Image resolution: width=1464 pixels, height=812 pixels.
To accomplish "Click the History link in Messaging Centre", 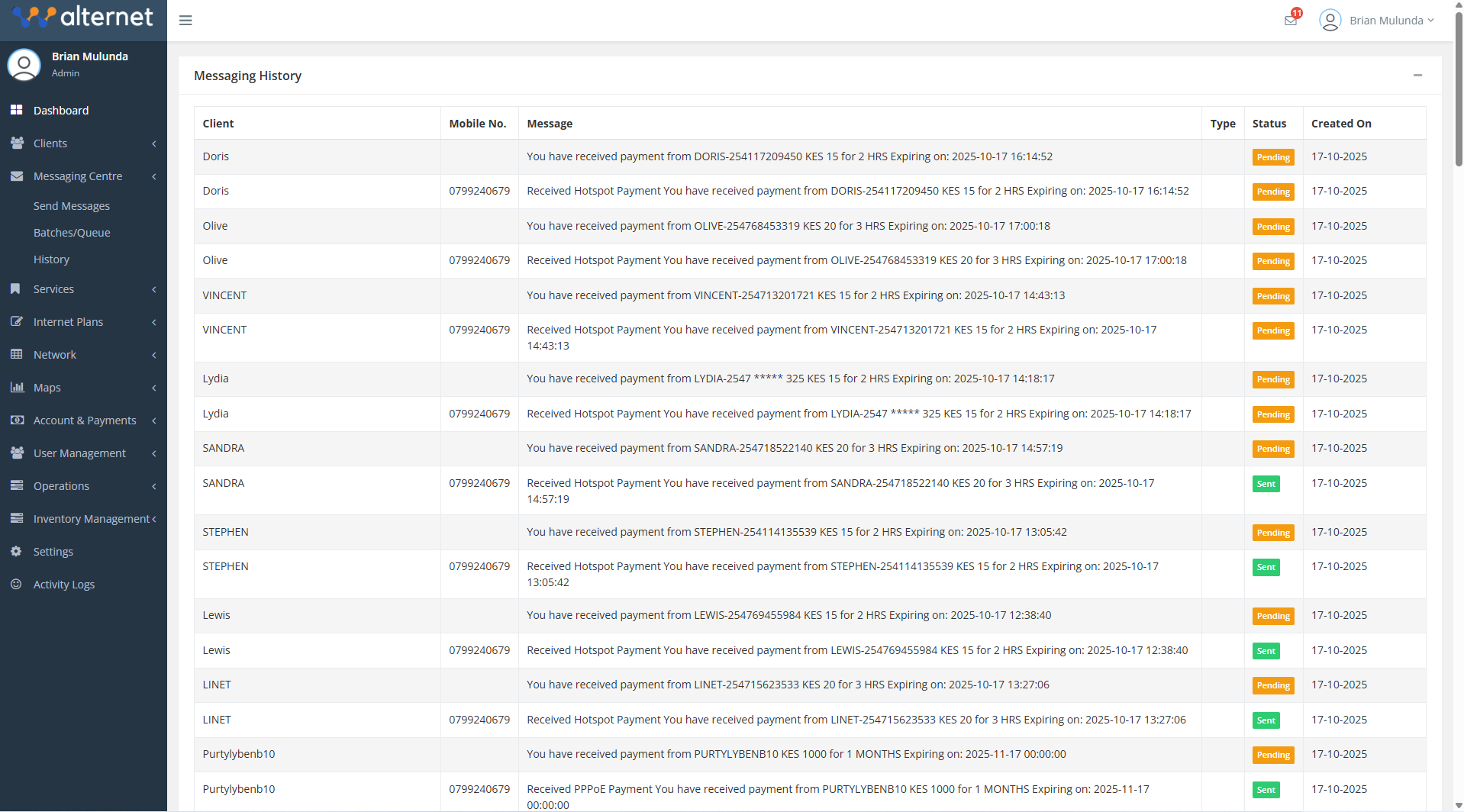I will tap(51, 259).
